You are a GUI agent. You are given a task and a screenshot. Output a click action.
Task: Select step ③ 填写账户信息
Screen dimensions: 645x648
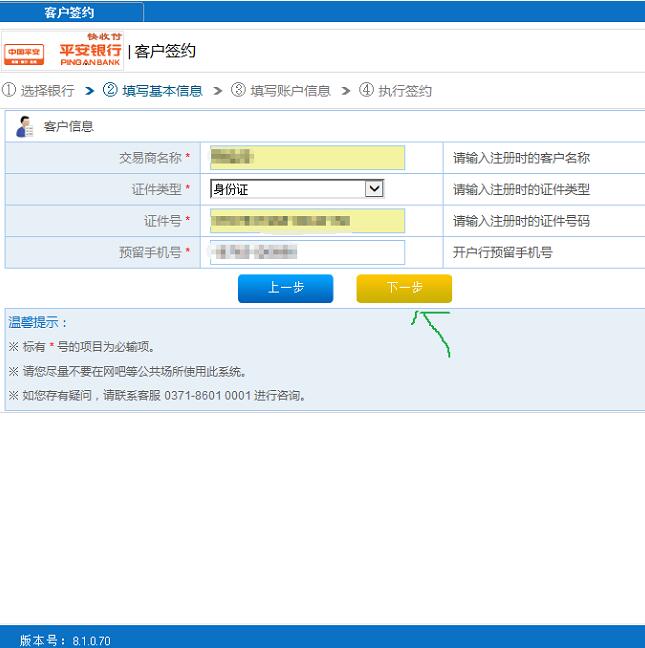(281, 91)
